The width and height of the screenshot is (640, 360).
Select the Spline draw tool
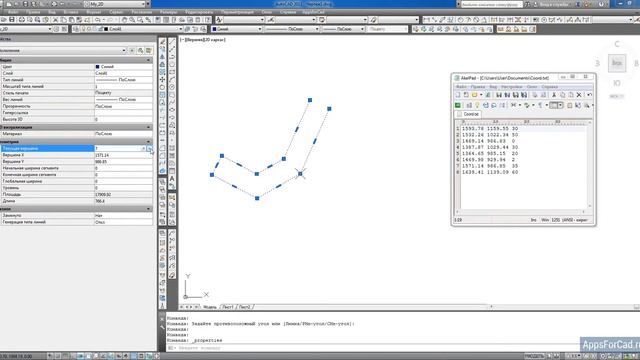[x=172, y=102]
